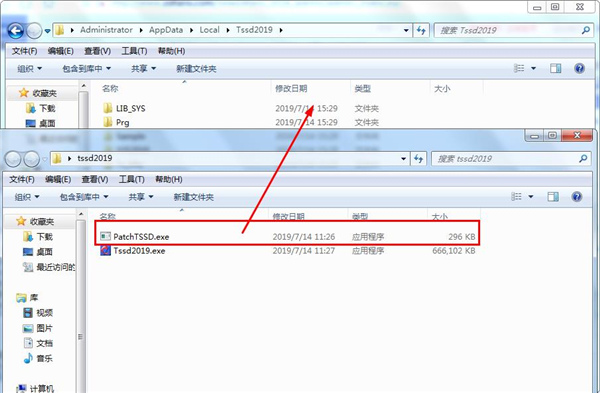Select 桌面 in back window sidebar

41,123
